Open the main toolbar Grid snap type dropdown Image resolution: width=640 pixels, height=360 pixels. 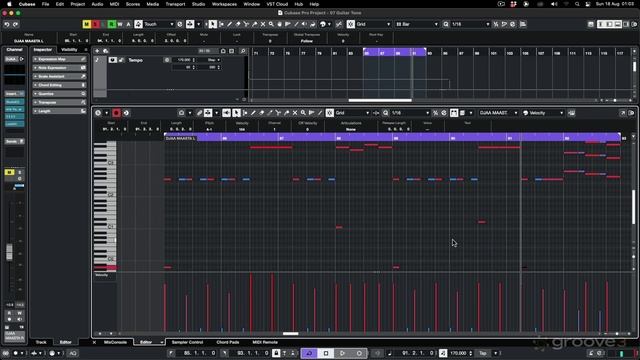coord(373,24)
